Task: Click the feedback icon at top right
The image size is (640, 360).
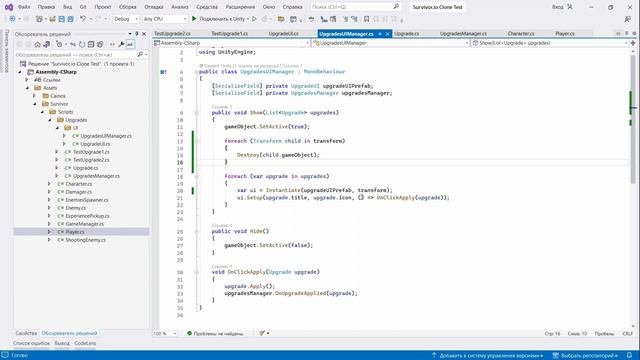Action: point(628,19)
